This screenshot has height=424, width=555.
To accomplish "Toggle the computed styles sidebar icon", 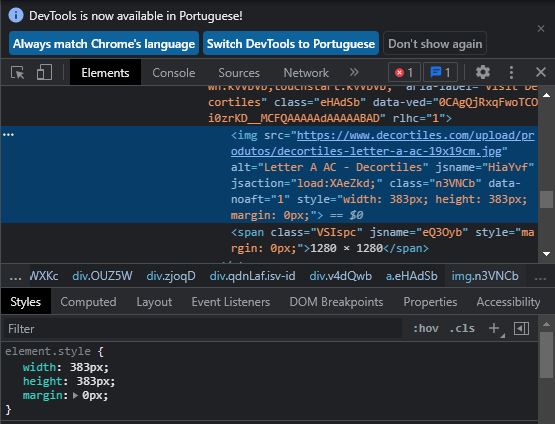I will [x=521, y=328].
